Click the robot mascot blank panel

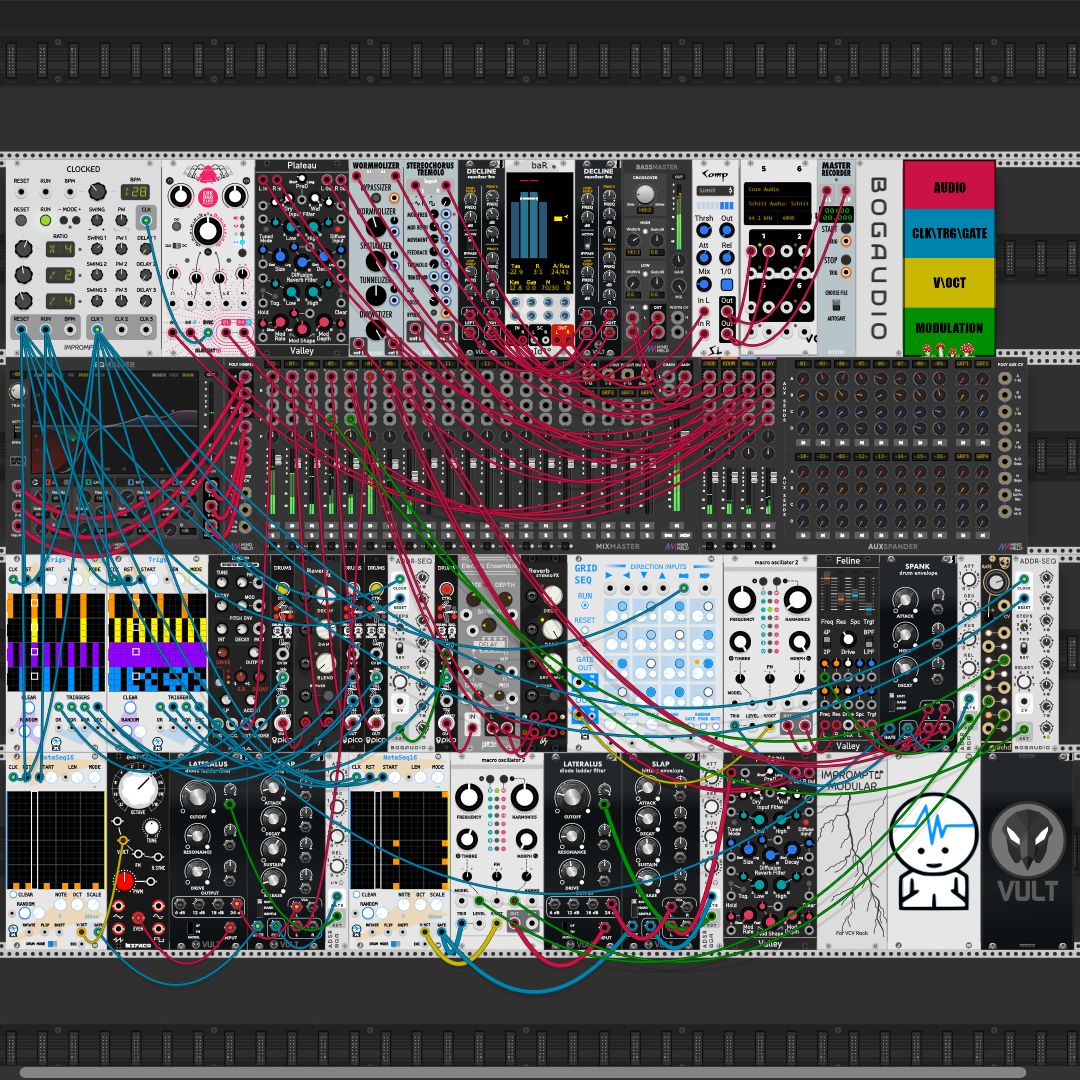(934, 851)
